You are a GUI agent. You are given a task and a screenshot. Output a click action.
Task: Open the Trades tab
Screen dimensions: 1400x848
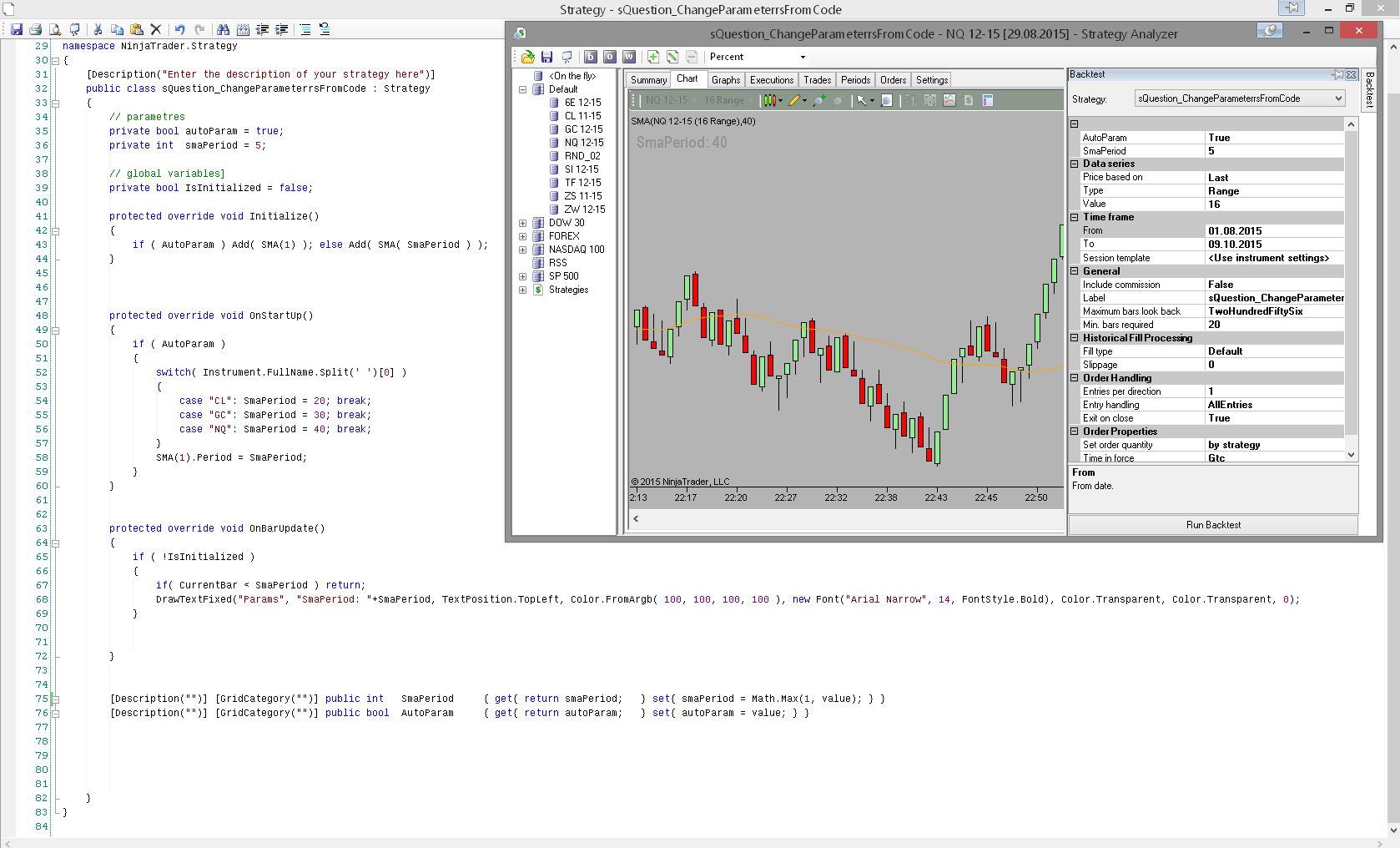click(818, 80)
